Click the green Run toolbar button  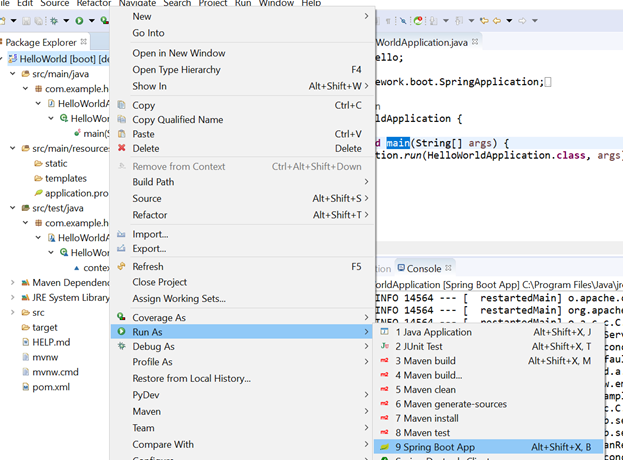[79, 21]
